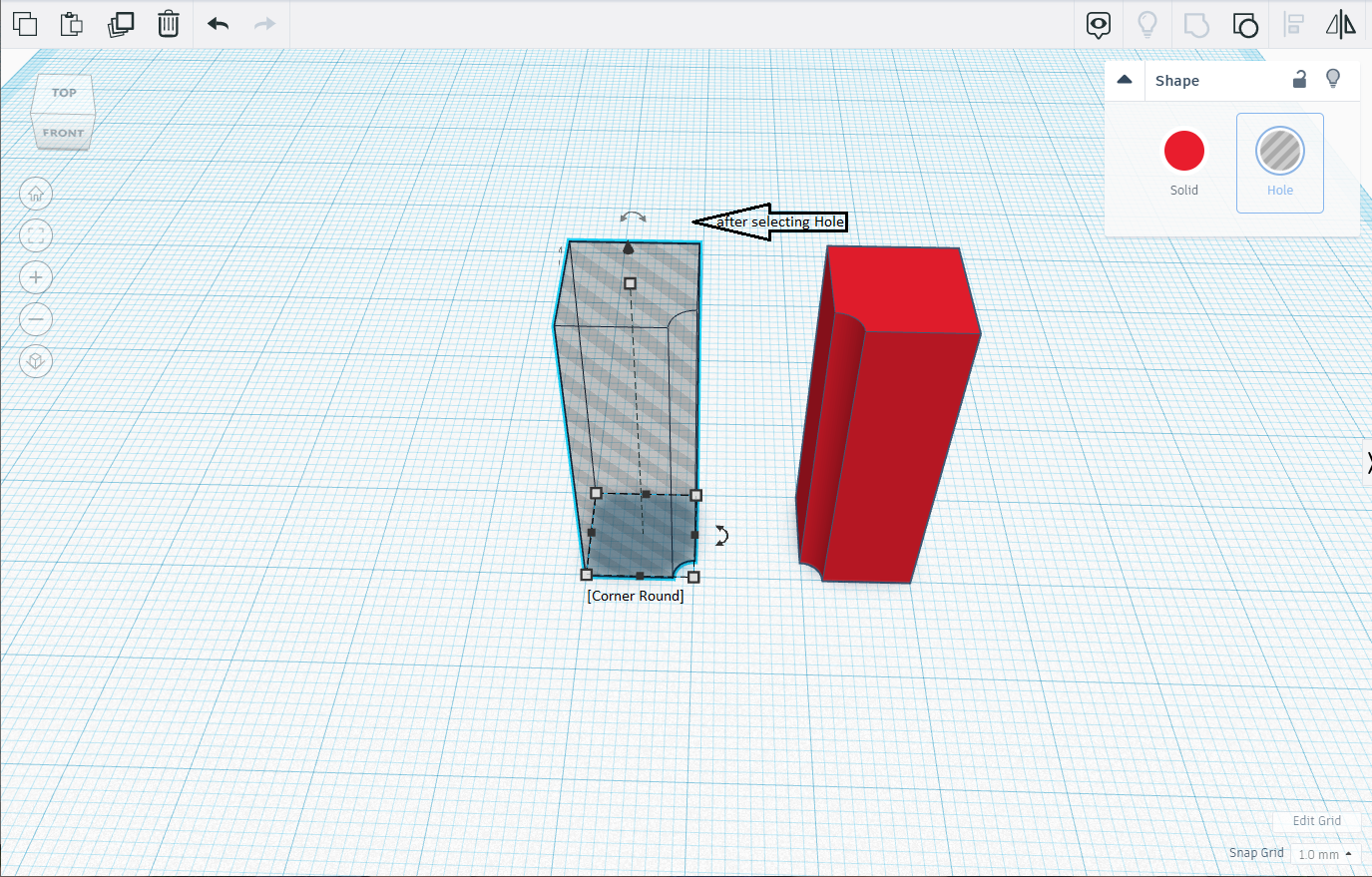Zoom out with the minus button

click(x=36, y=319)
